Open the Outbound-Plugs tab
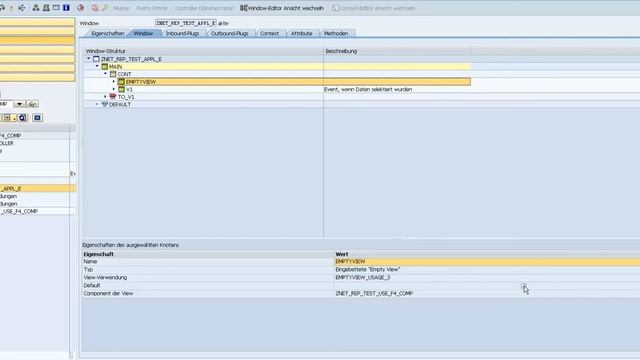This screenshot has height=360, width=640. pos(229,33)
